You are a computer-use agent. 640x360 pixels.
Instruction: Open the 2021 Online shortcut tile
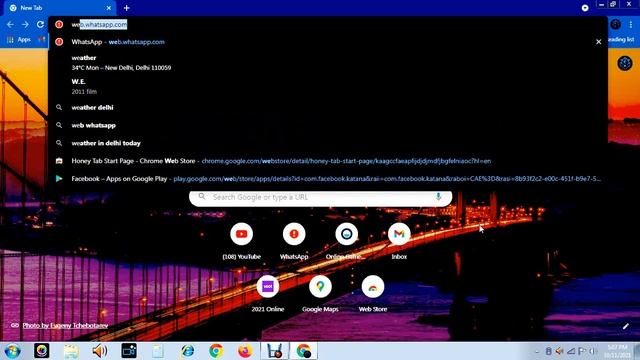point(268,293)
